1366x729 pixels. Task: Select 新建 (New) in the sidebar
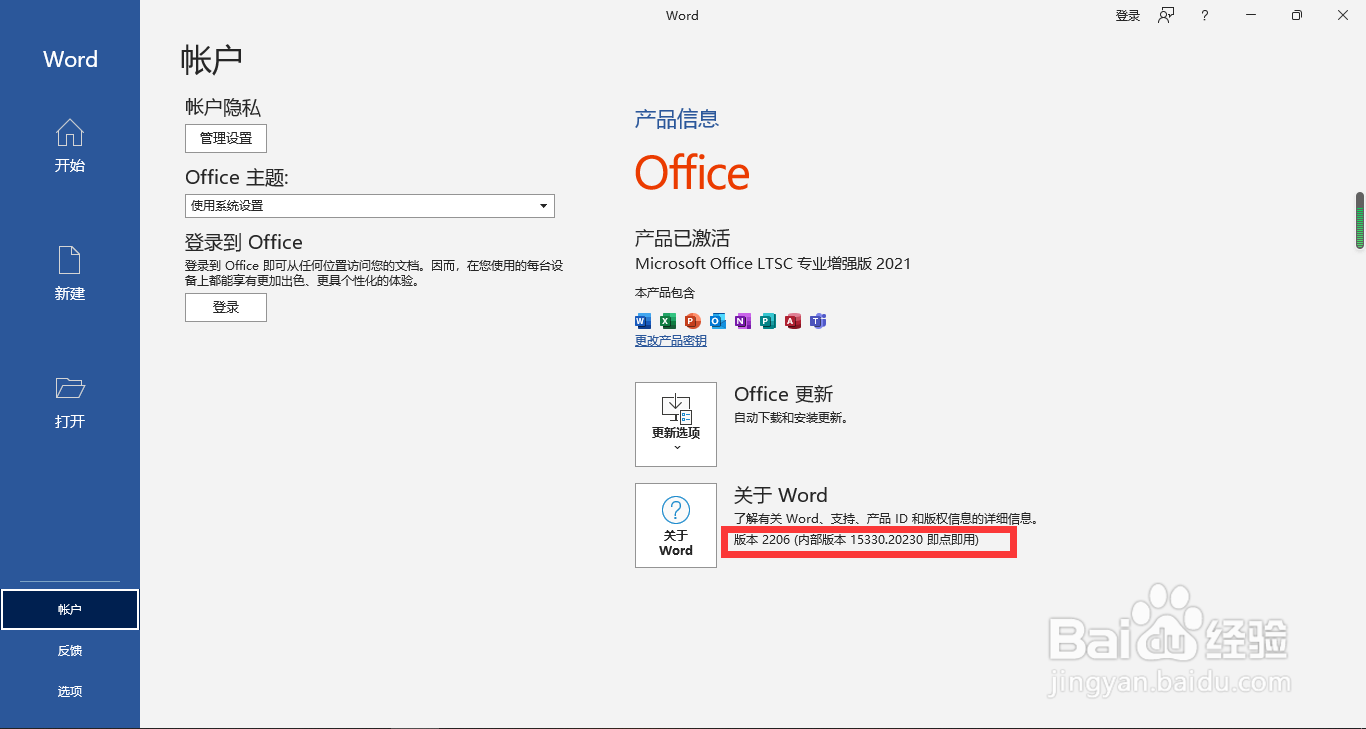[70, 274]
